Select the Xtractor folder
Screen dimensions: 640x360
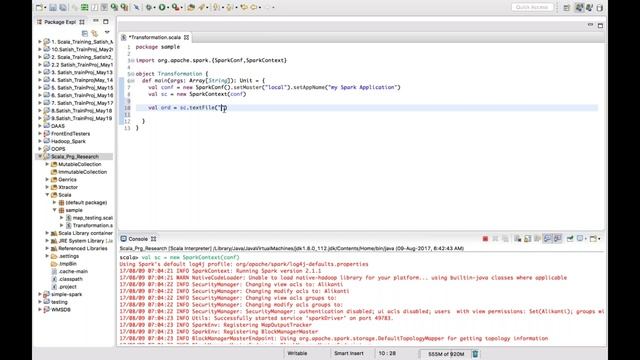click(x=64, y=187)
